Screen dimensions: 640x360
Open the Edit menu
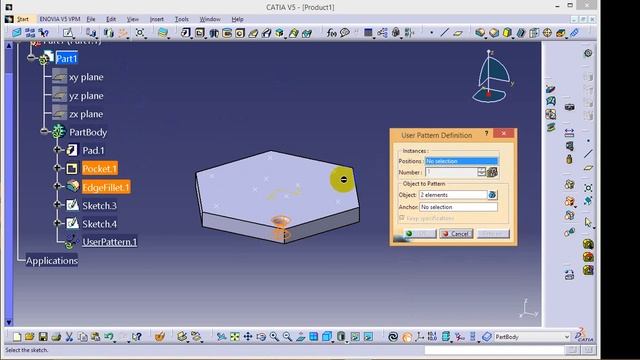[x=111, y=19]
